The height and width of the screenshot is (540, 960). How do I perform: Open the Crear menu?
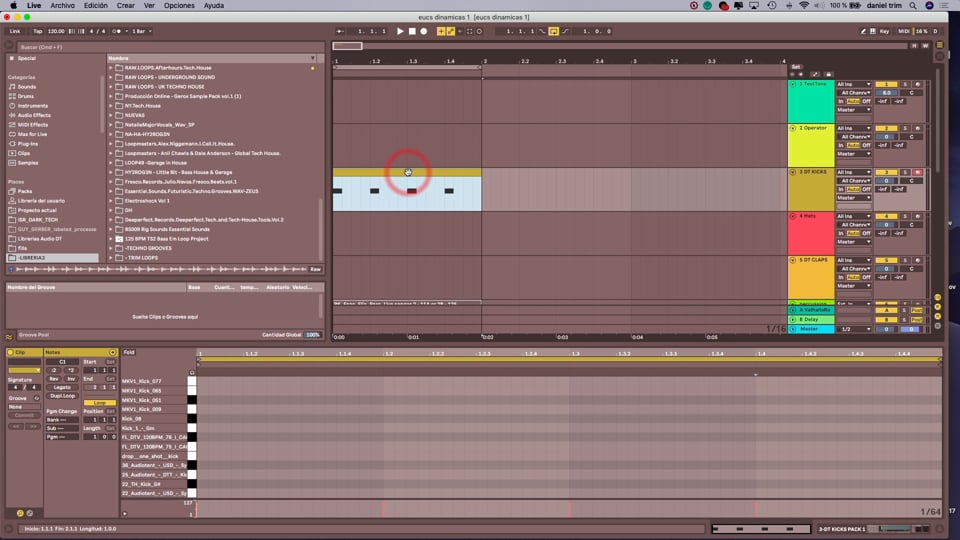click(126, 6)
